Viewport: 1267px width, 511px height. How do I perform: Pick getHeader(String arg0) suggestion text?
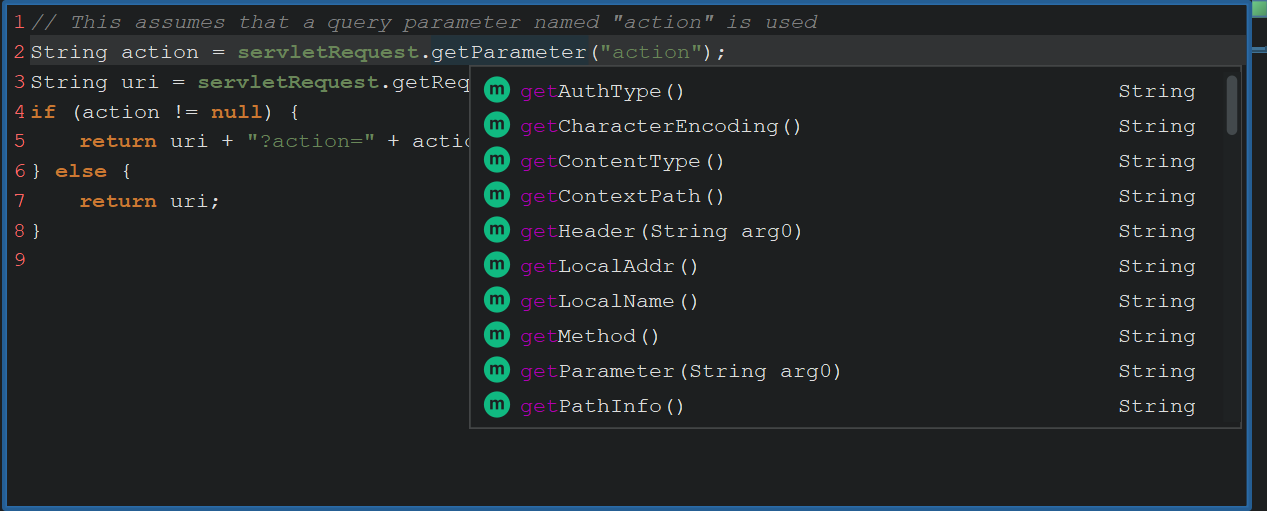[x=661, y=231]
